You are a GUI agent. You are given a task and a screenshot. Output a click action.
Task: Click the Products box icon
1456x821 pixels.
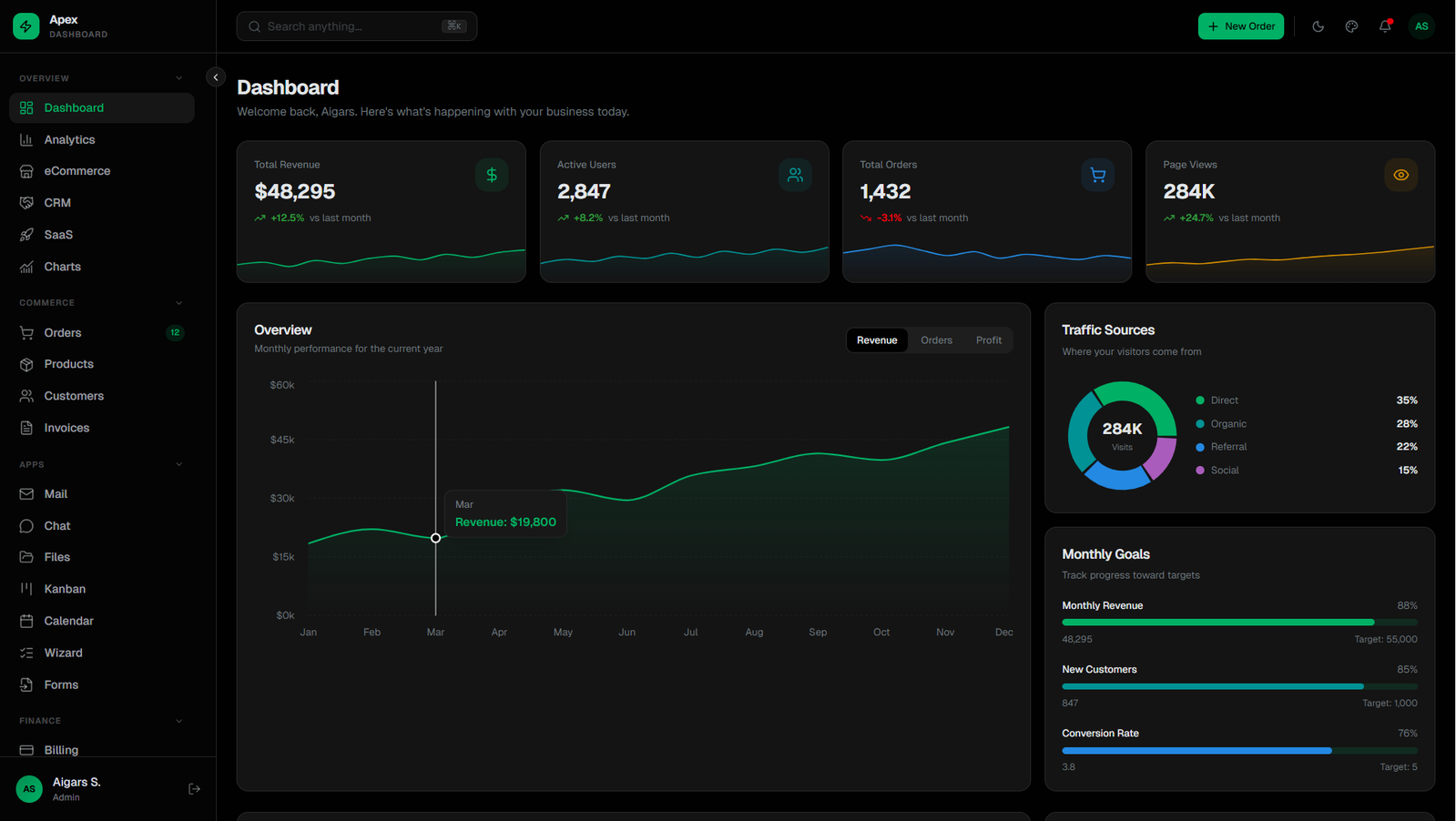point(26,364)
